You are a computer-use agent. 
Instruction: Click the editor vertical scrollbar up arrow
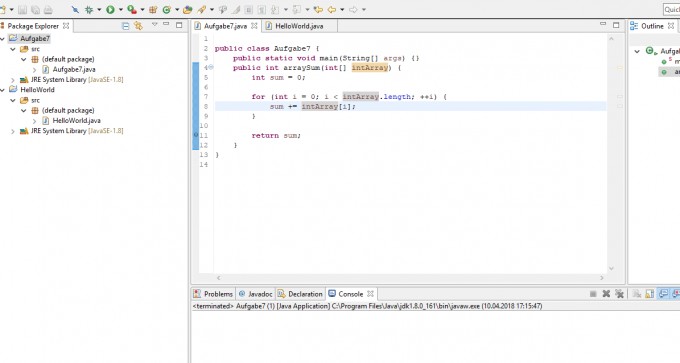[611, 39]
